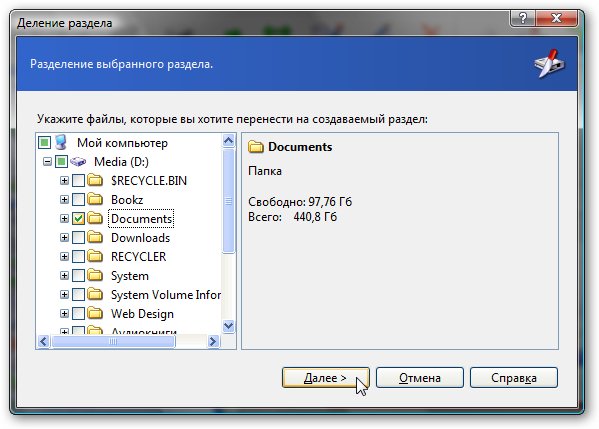
Task: Click the Downloads folder icon
Action: [95, 237]
